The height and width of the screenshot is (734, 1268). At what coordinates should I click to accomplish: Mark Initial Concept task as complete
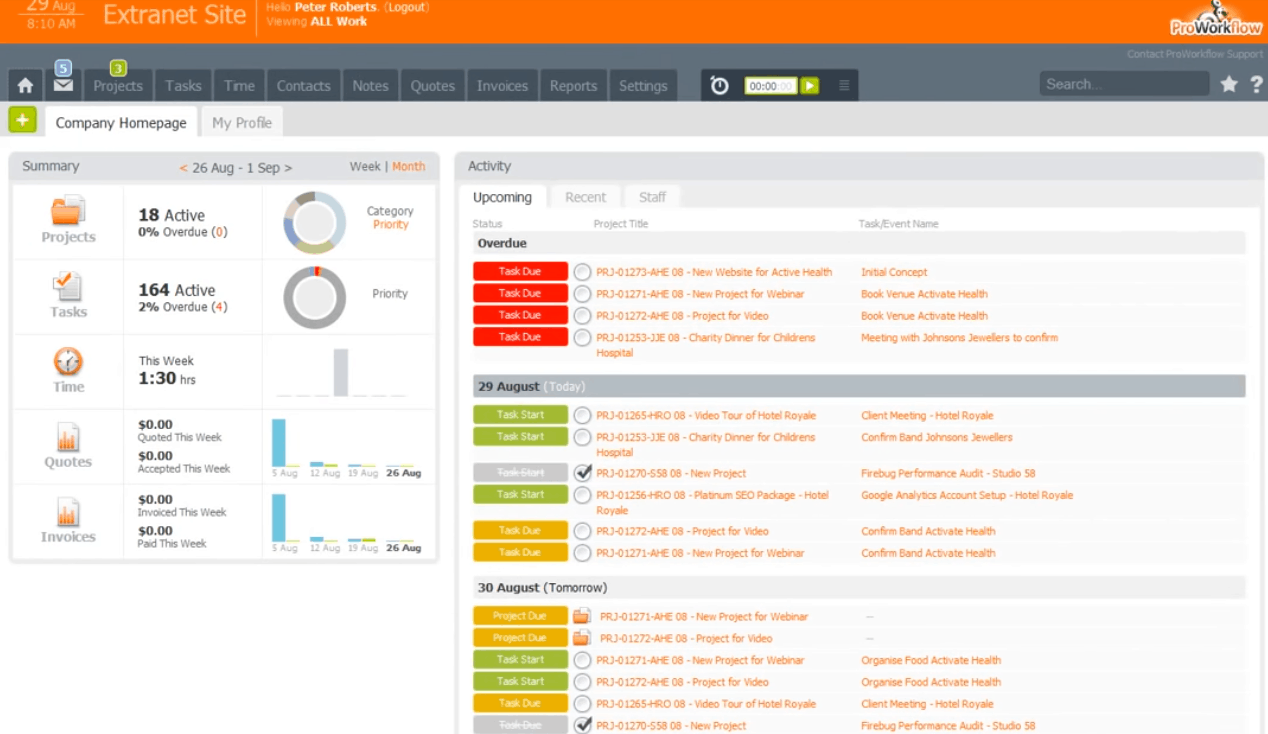[582, 272]
